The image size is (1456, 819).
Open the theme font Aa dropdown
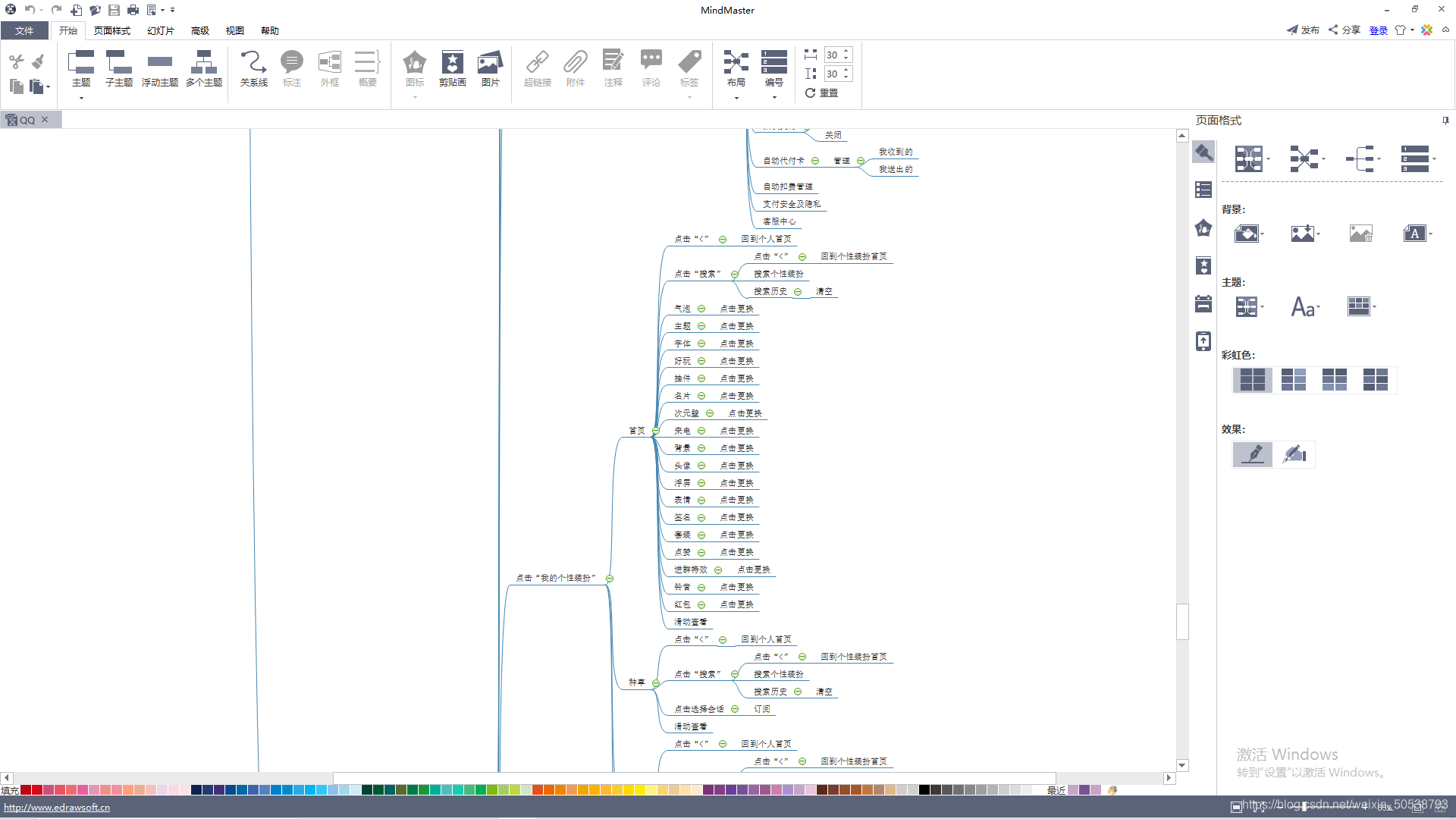pos(1306,307)
